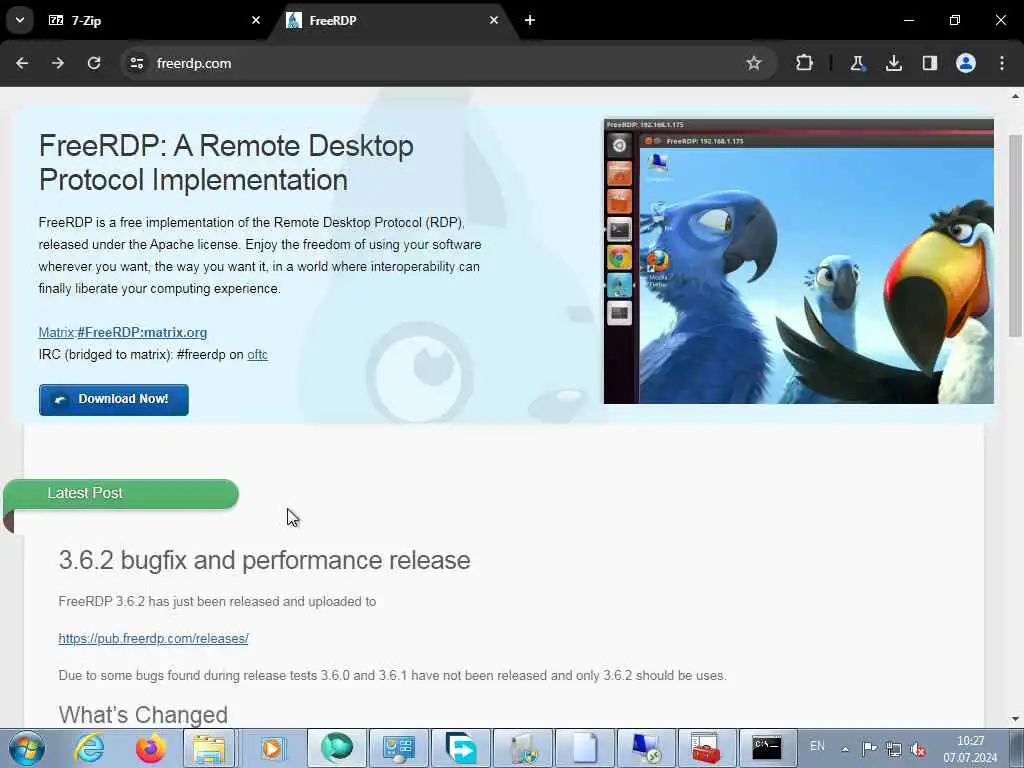Image resolution: width=1024 pixels, height=768 pixels.
Task: Open Windows Explorer folder in taskbar
Action: coord(208,748)
